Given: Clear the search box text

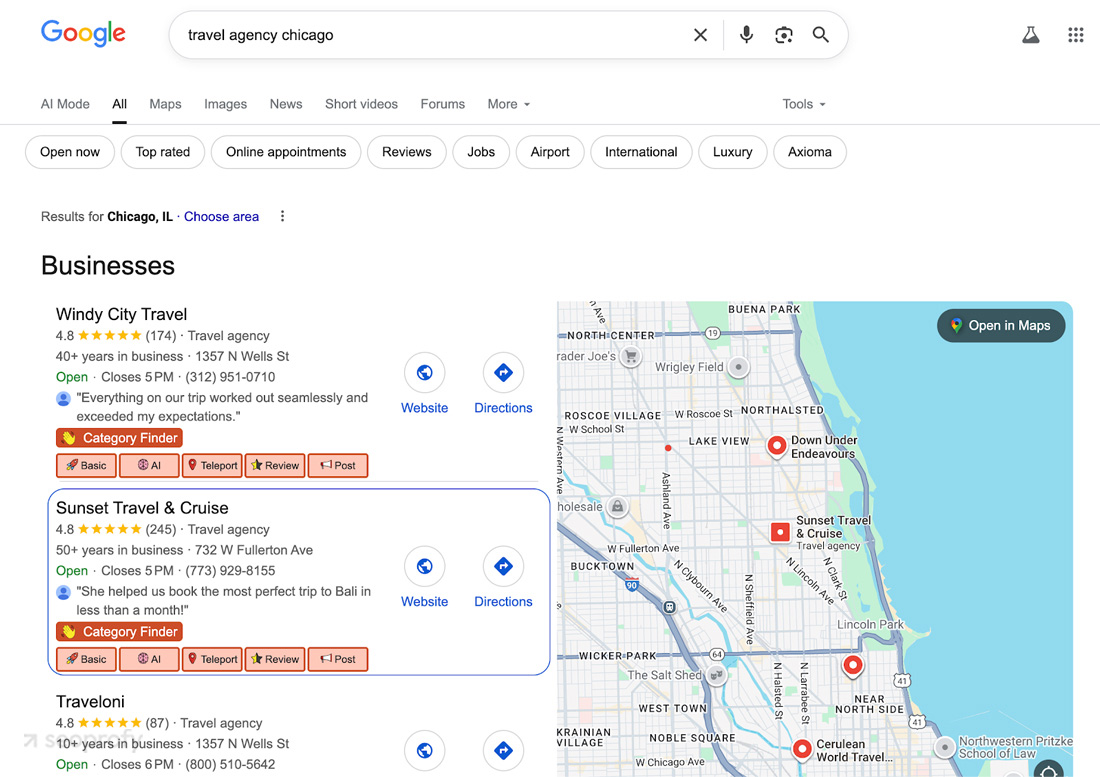Looking at the screenshot, I should click(700, 35).
